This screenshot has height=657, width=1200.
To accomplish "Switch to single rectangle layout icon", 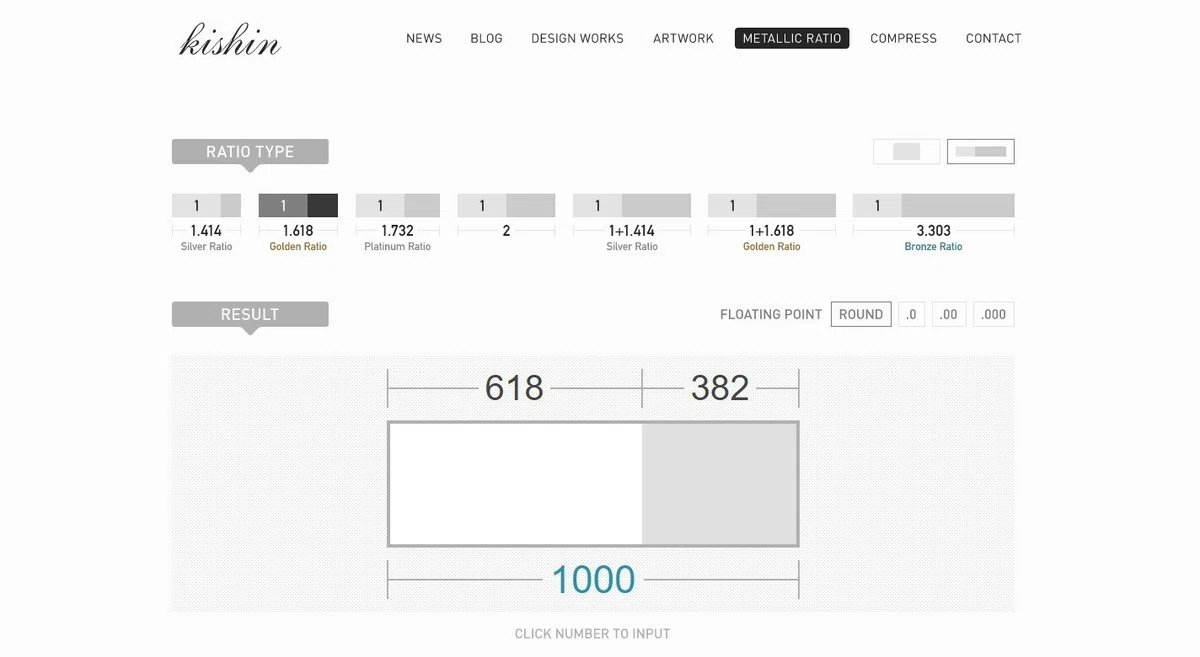I will pyautogui.click(x=906, y=151).
